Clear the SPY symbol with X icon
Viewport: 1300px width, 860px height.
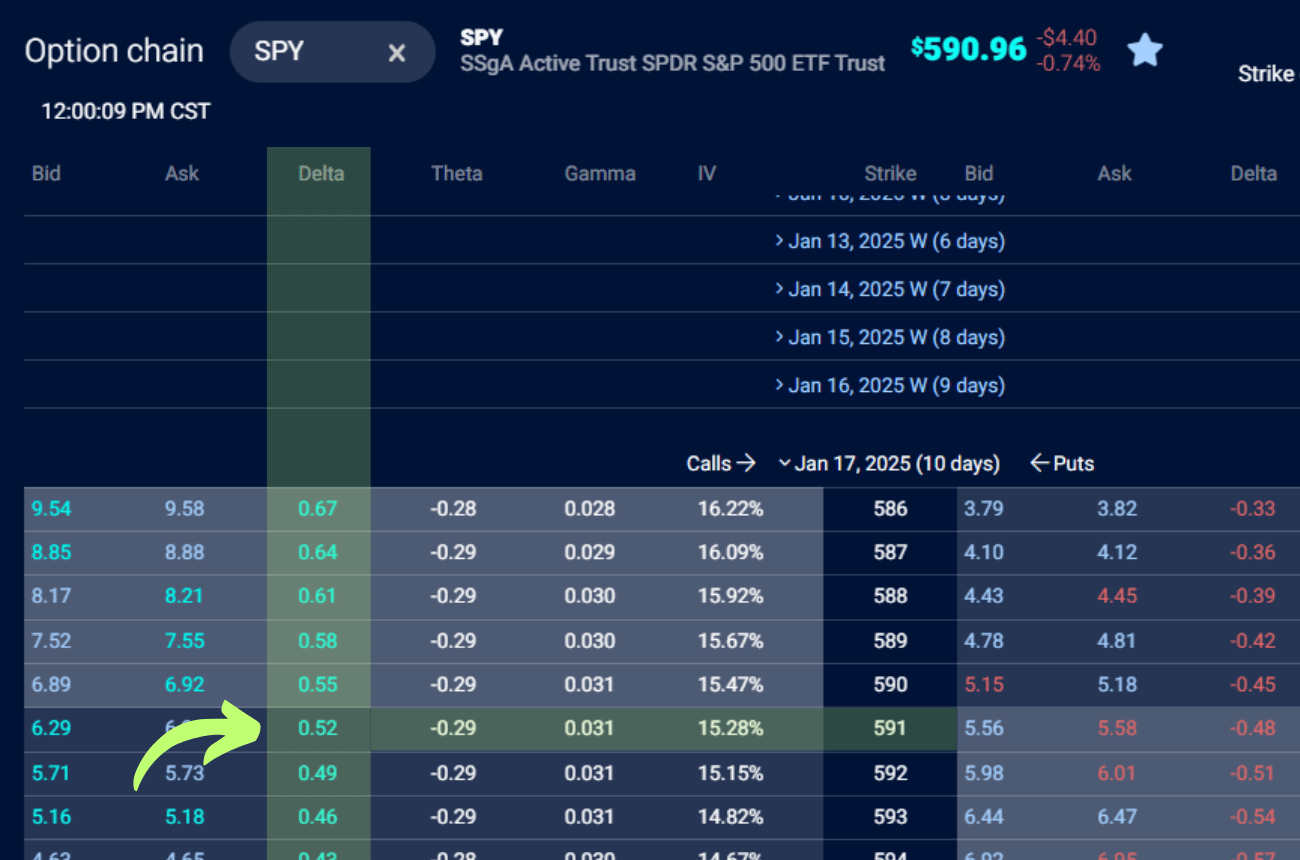tap(397, 52)
